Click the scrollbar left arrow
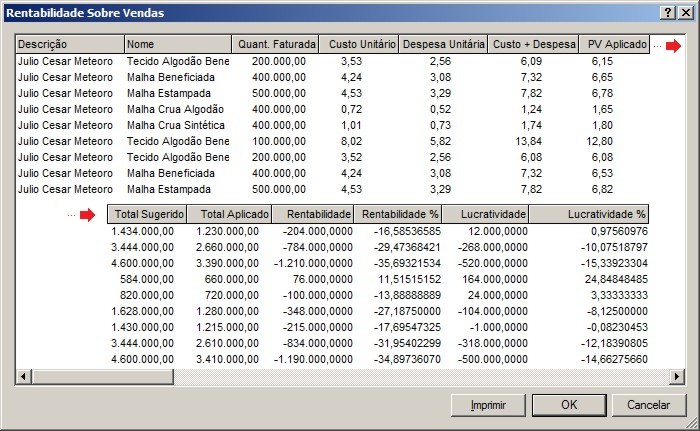Image resolution: width=700 pixels, height=431 pixels. pos(23,377)
